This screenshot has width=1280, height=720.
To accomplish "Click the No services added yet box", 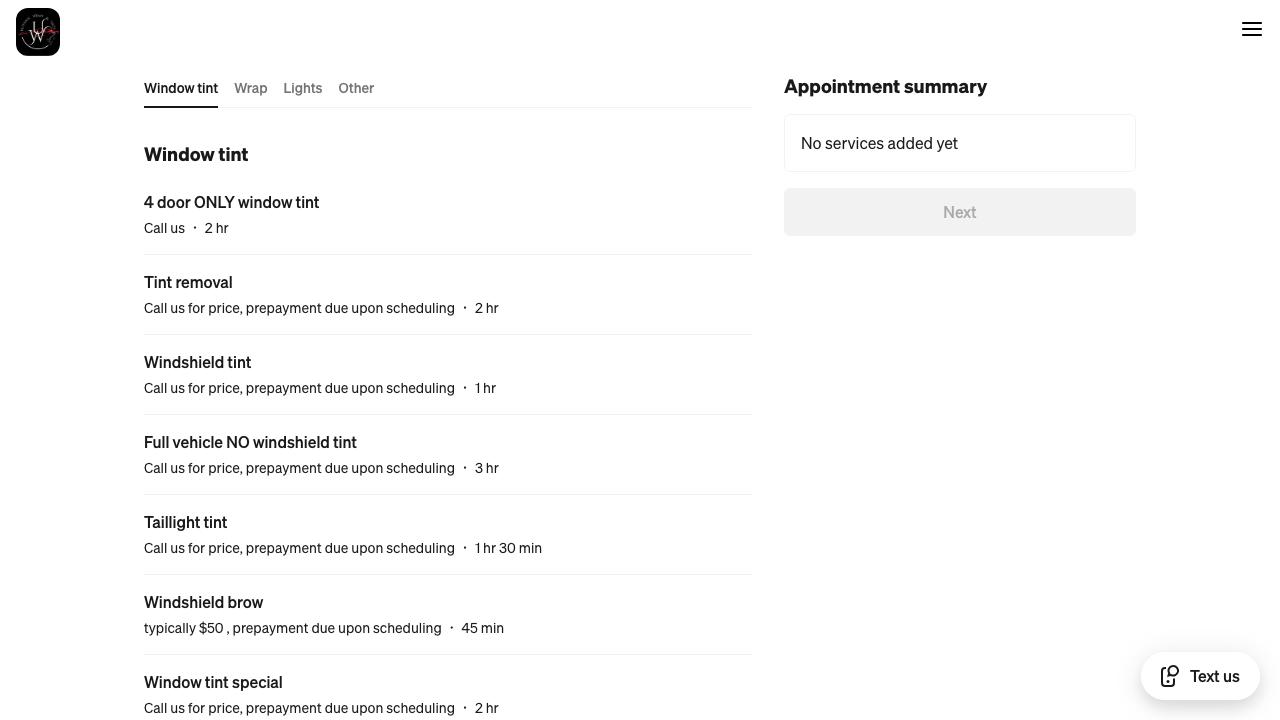I will pyautogui.click(x=959, y=143).
